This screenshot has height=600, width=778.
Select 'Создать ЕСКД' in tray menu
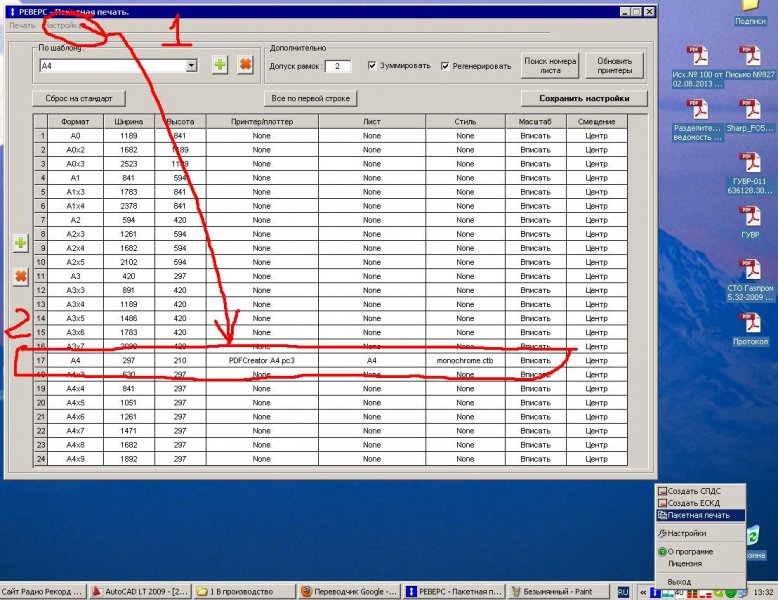(x=700, y=503)
